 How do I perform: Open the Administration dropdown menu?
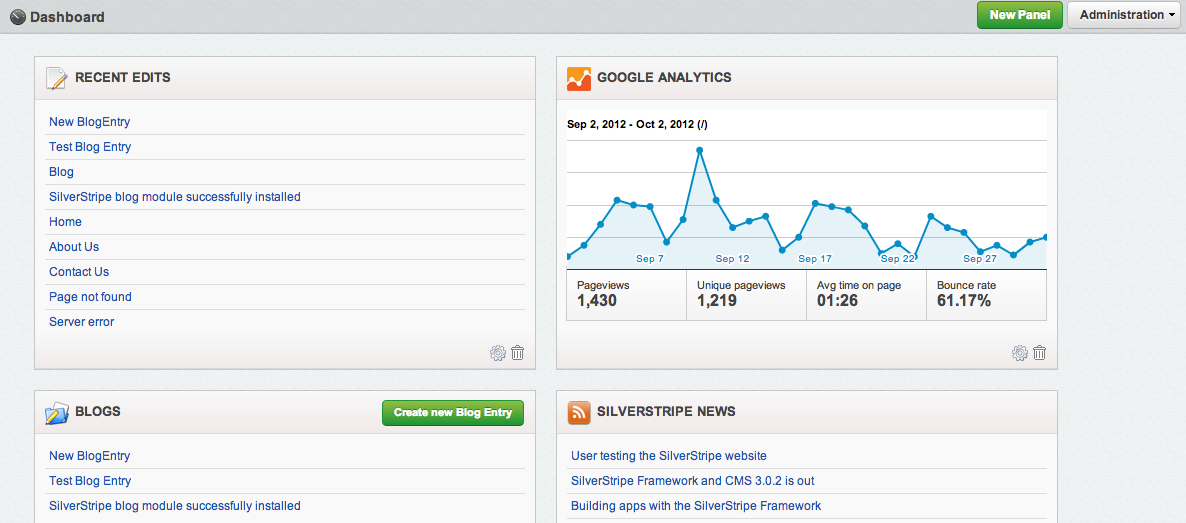click(x=1126, y=15)
